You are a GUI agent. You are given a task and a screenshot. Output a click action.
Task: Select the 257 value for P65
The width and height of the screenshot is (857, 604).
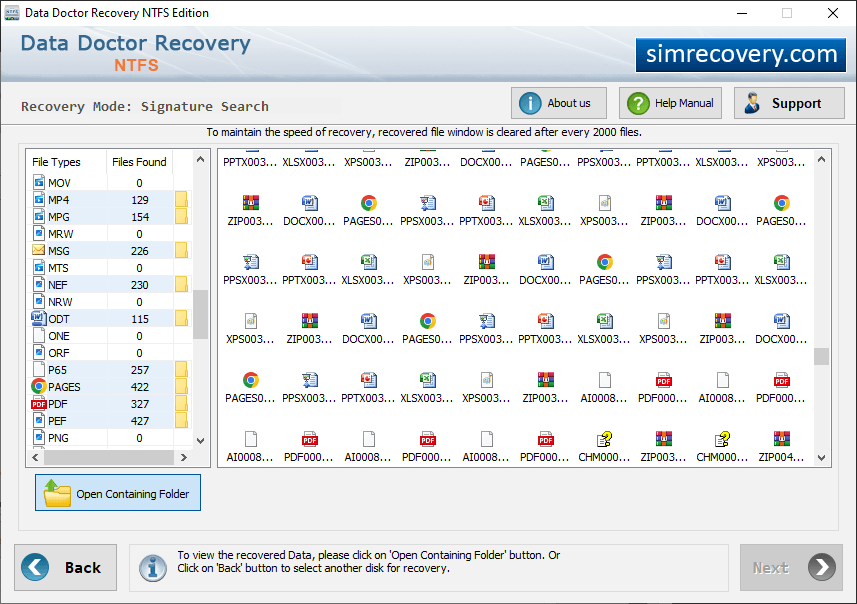(140, 370)
